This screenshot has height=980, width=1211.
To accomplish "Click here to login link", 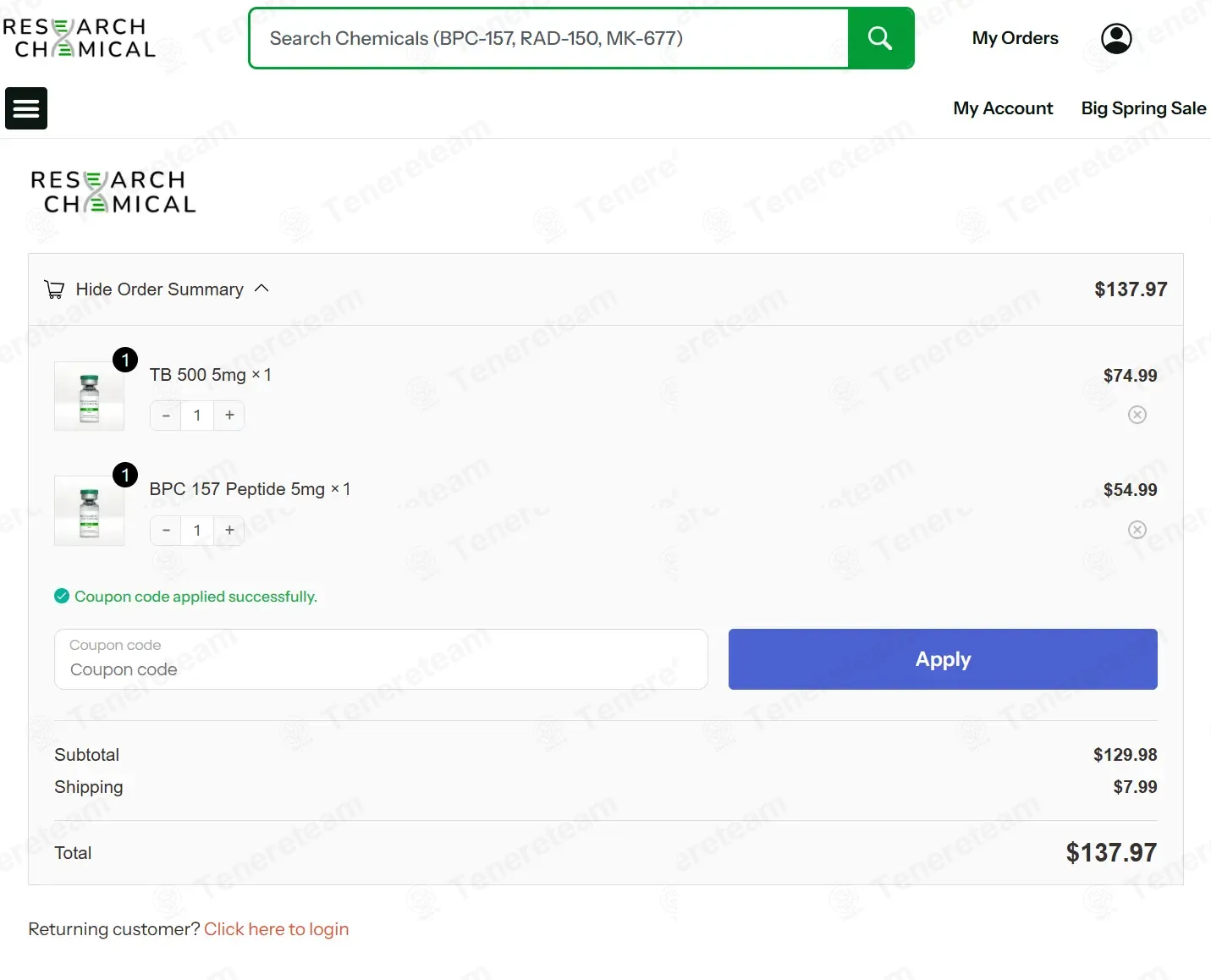I will click(x=276, y=929).
